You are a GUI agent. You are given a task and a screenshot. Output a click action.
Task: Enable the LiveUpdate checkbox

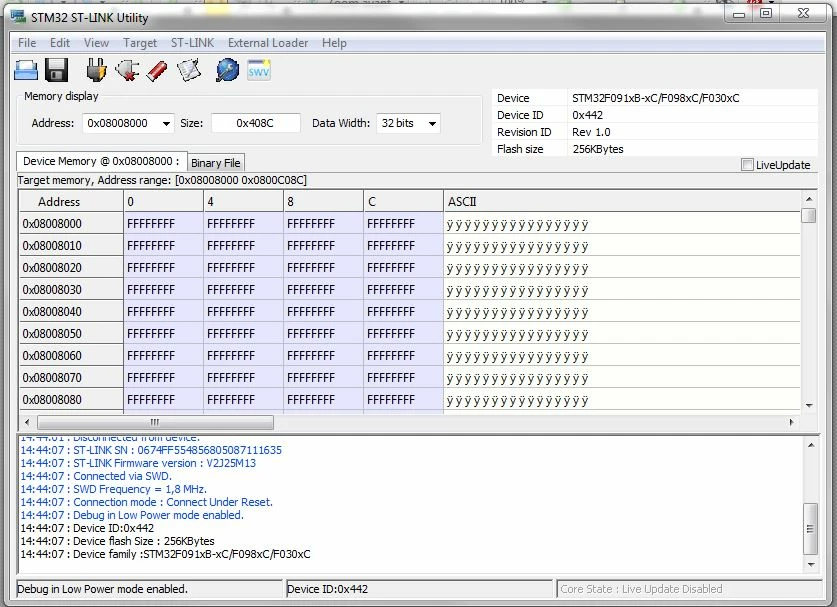tap(747, 165)
